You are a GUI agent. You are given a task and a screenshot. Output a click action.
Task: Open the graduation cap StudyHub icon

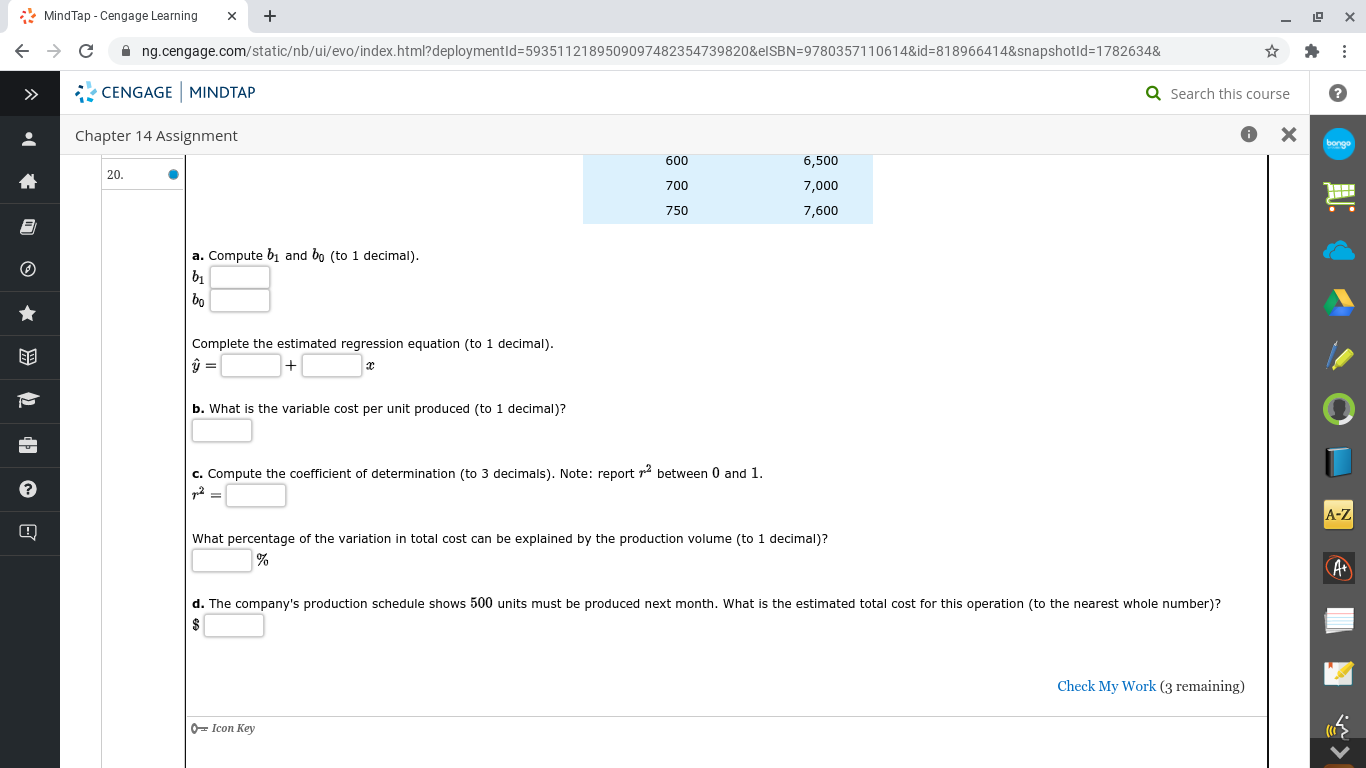click(x=30, y=401)
